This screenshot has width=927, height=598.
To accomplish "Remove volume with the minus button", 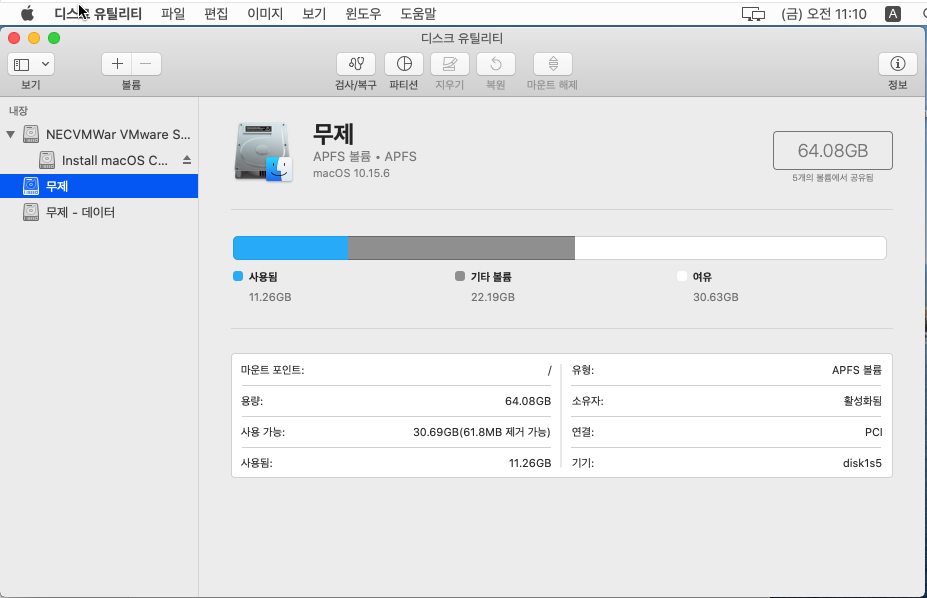I will coord(146,64).
